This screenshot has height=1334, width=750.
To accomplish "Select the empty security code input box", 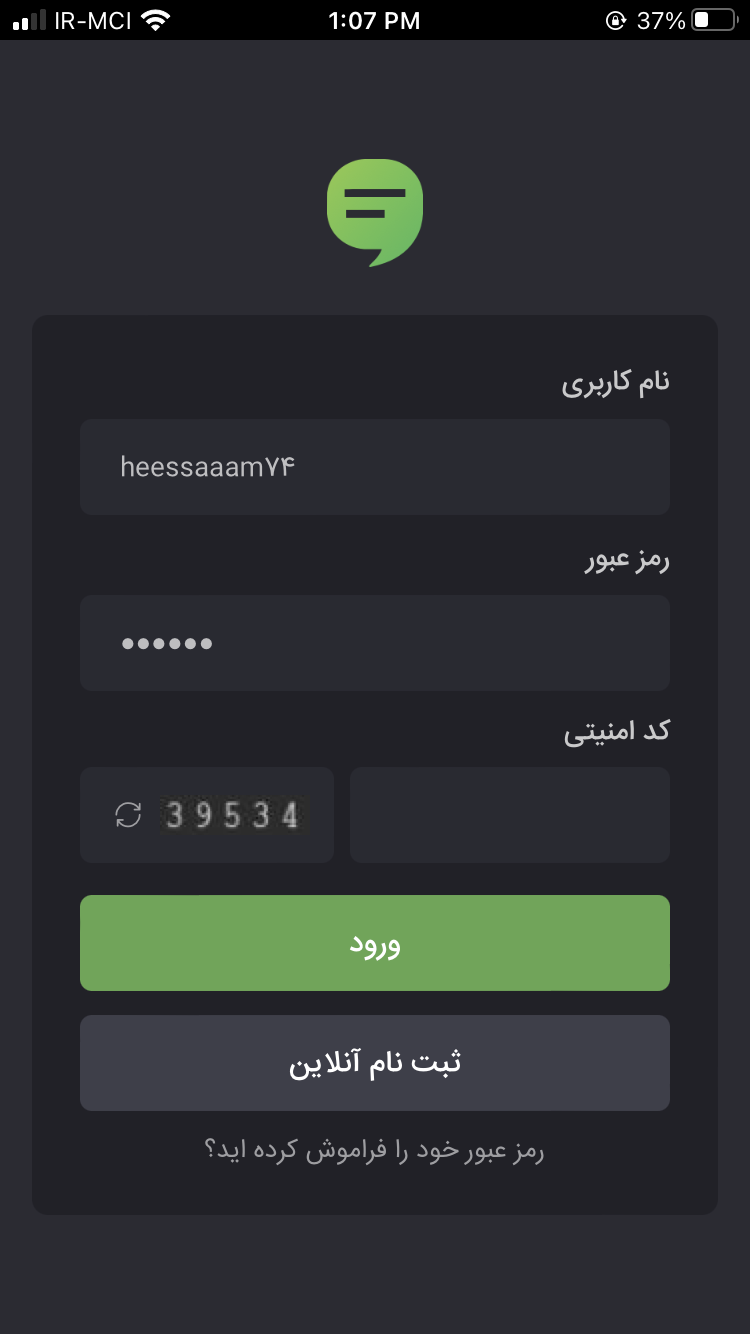I will 510,815.
